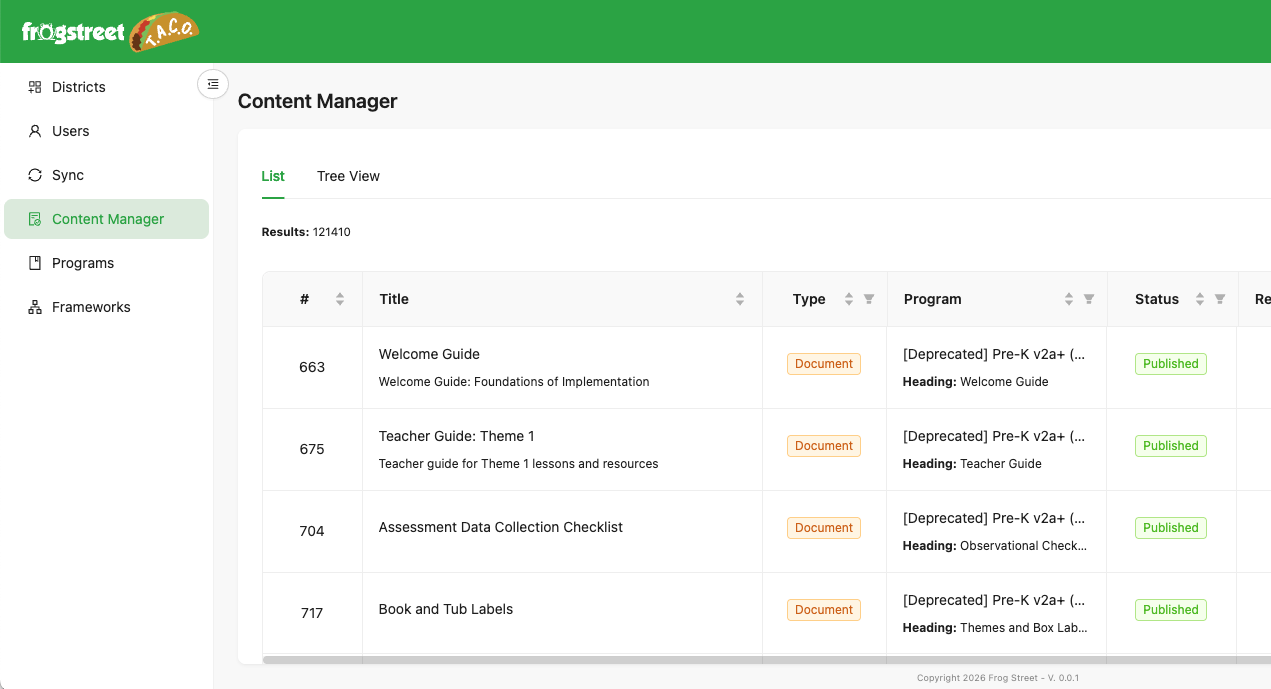
Task: Click the row number 663
Action: [x=312, y=367]
